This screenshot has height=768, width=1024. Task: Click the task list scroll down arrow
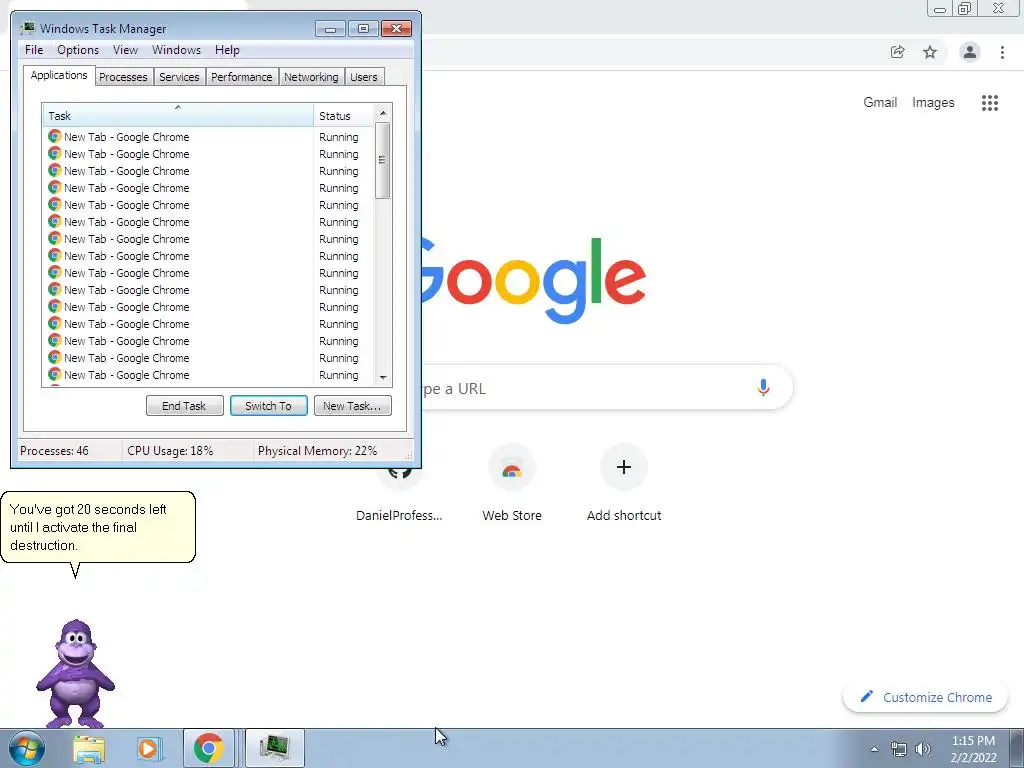383,377
